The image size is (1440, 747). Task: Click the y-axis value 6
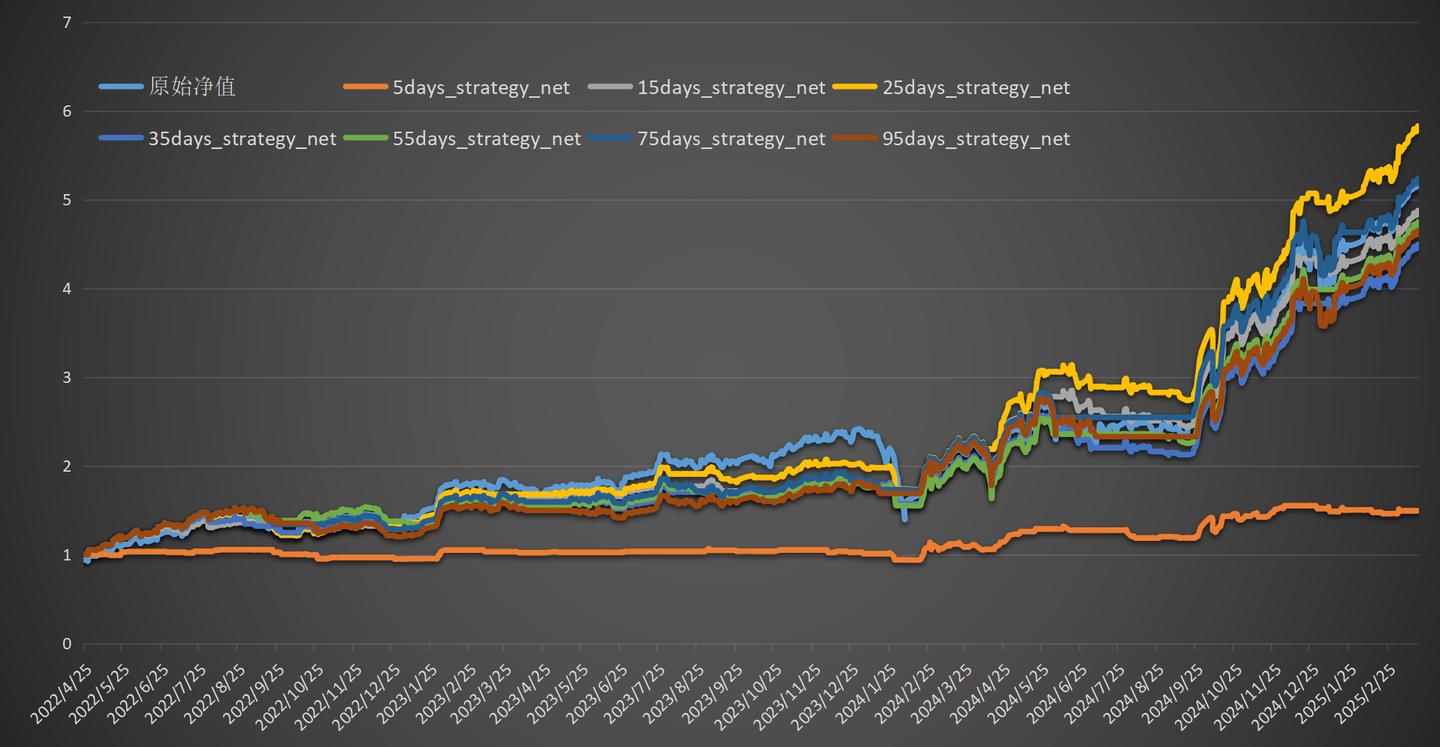tap(66, 111)
